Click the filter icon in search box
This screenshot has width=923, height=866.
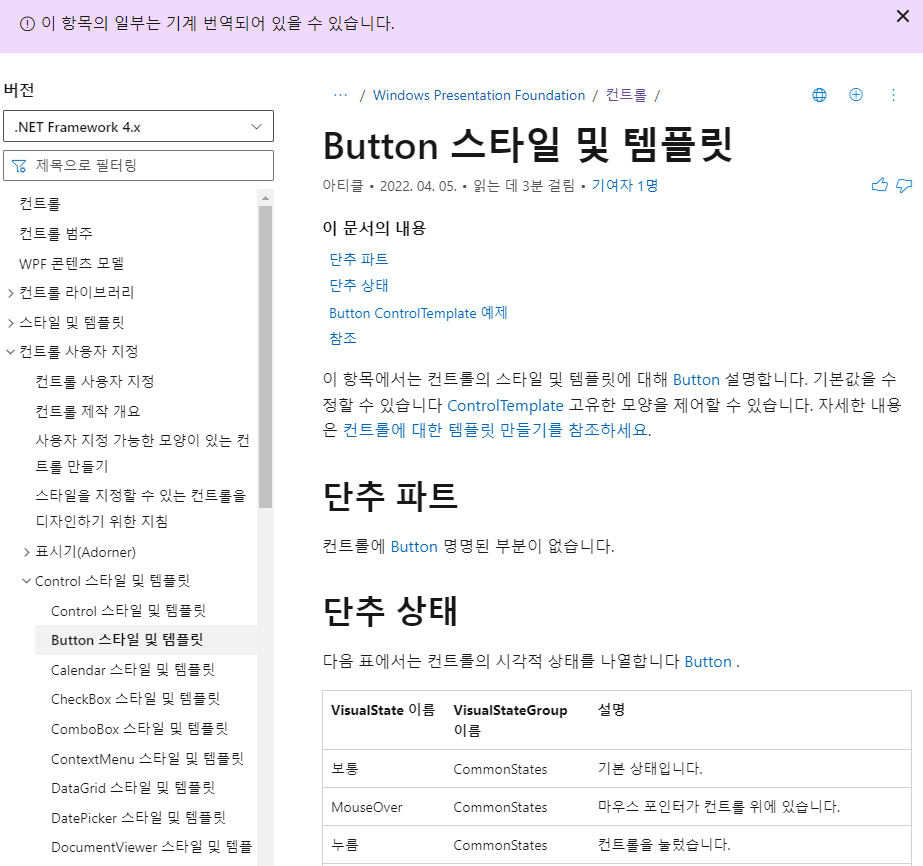19,166
